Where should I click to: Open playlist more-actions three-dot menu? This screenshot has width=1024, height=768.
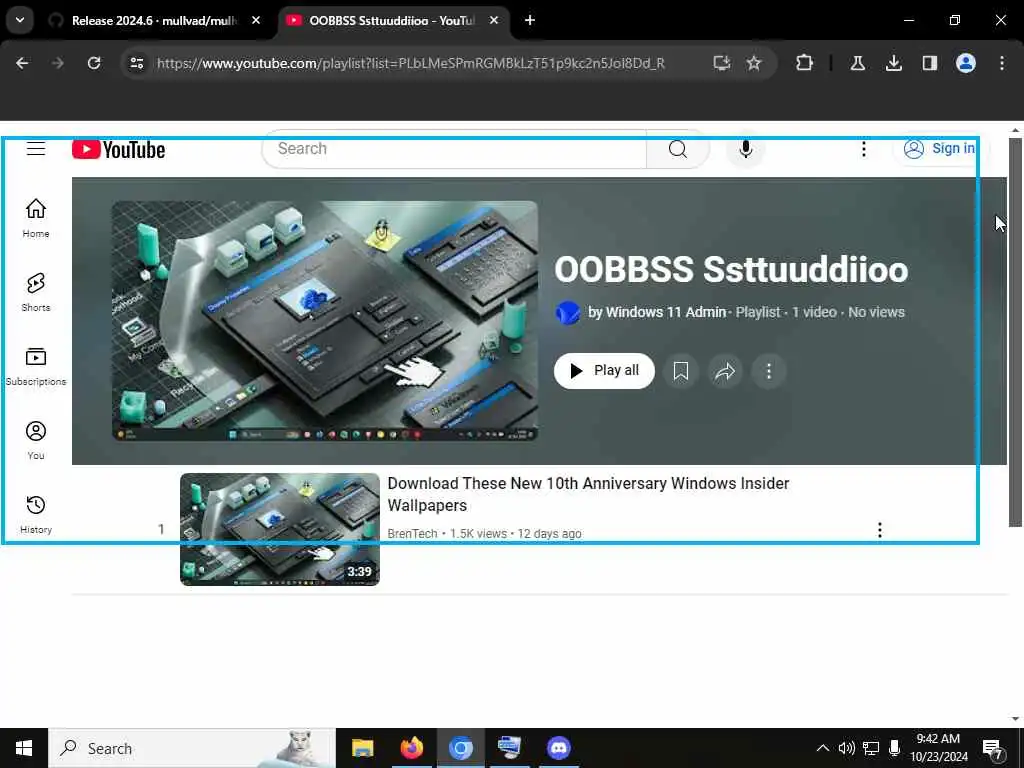769,371
